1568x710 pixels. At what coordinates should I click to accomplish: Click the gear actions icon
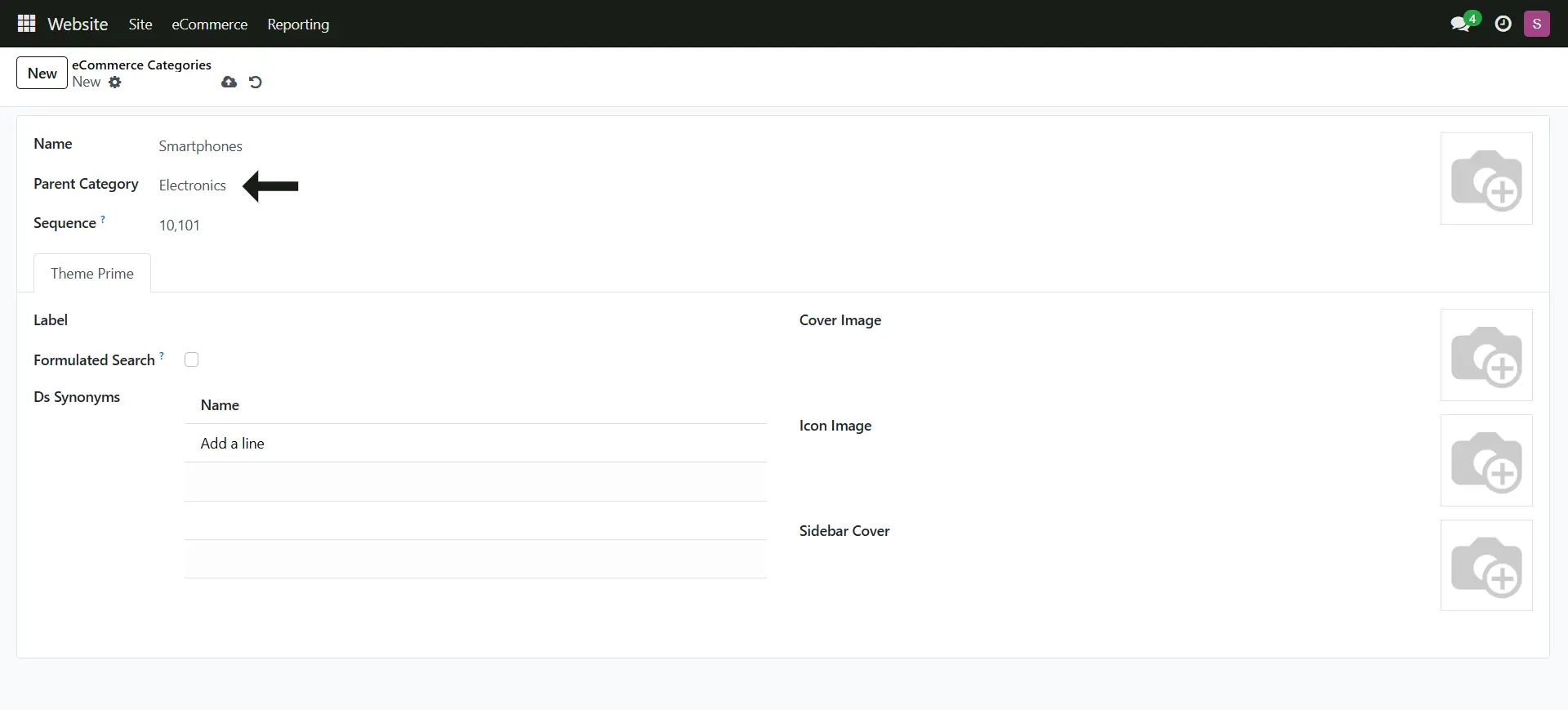click(115, 82)
